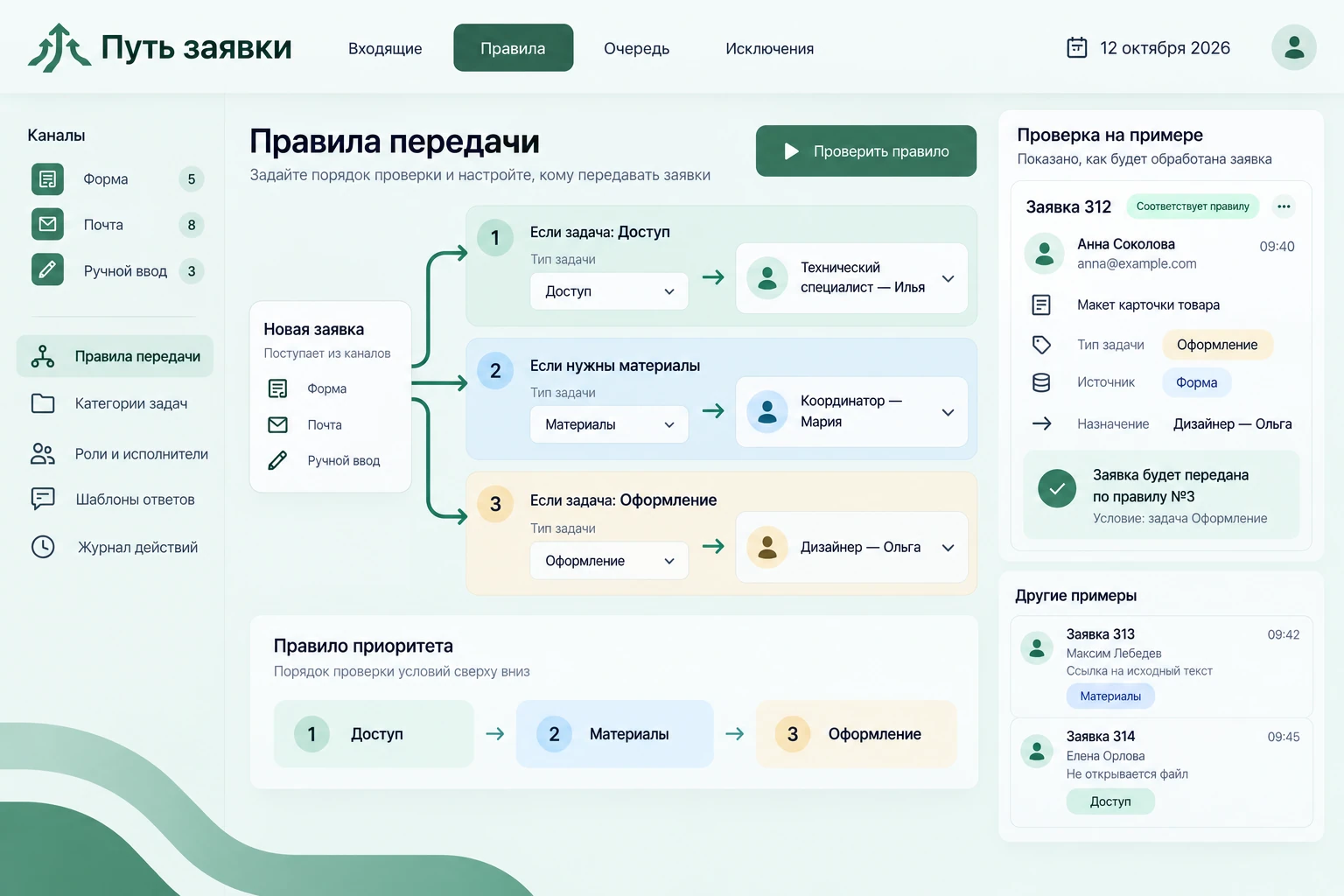Image resolution: width=1344 pixels, height=896 pixels.
Task: Click the Шаблоны ответов chat icon
Action: (x=43, y=499)
